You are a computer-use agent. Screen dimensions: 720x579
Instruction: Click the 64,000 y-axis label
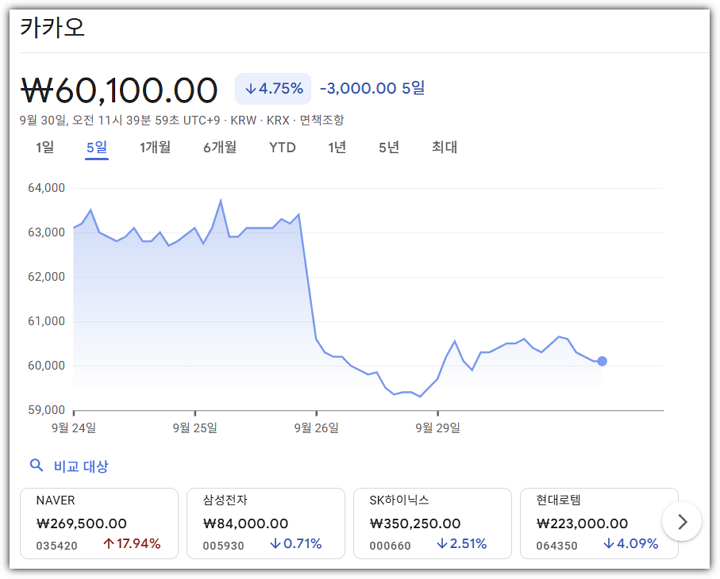click(x=46, y=188)
